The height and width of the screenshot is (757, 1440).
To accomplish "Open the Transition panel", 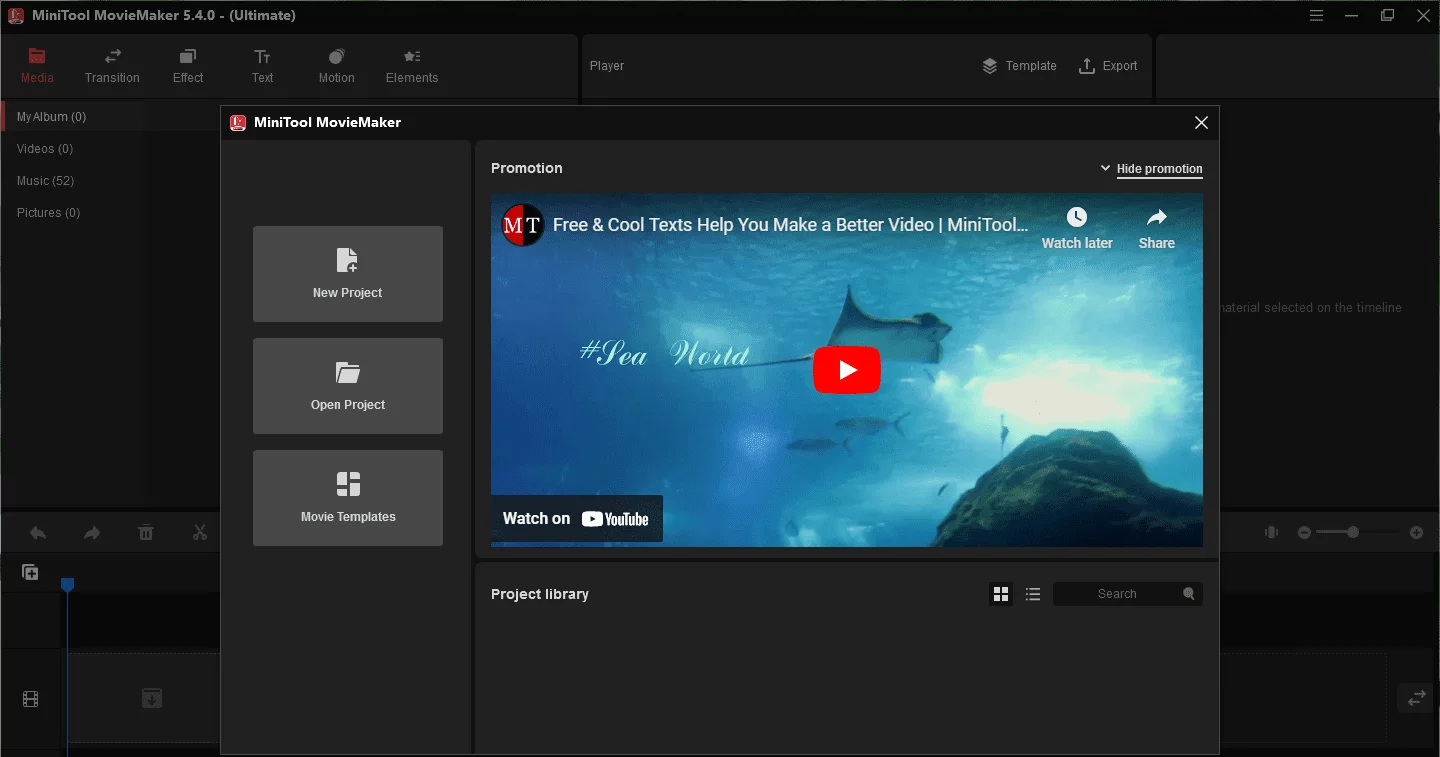I will [x=111, y=65].
